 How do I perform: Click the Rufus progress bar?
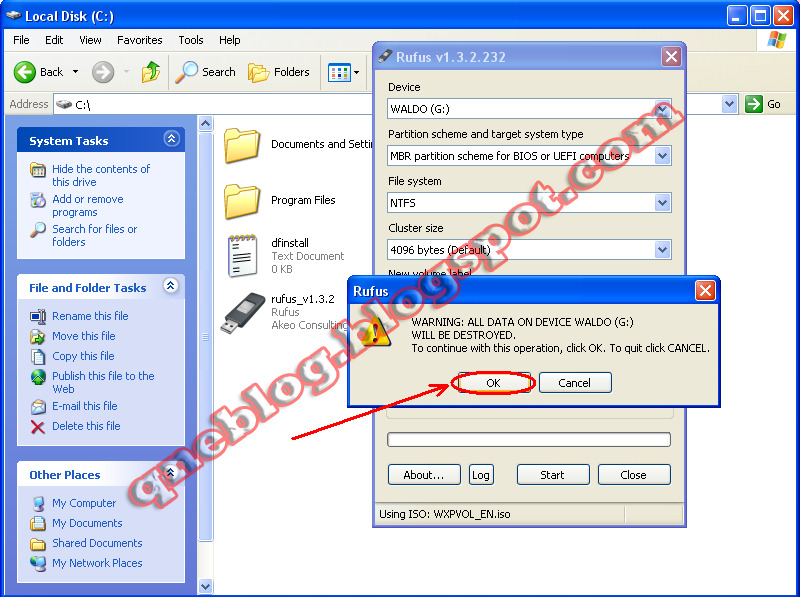pos(529,439)
